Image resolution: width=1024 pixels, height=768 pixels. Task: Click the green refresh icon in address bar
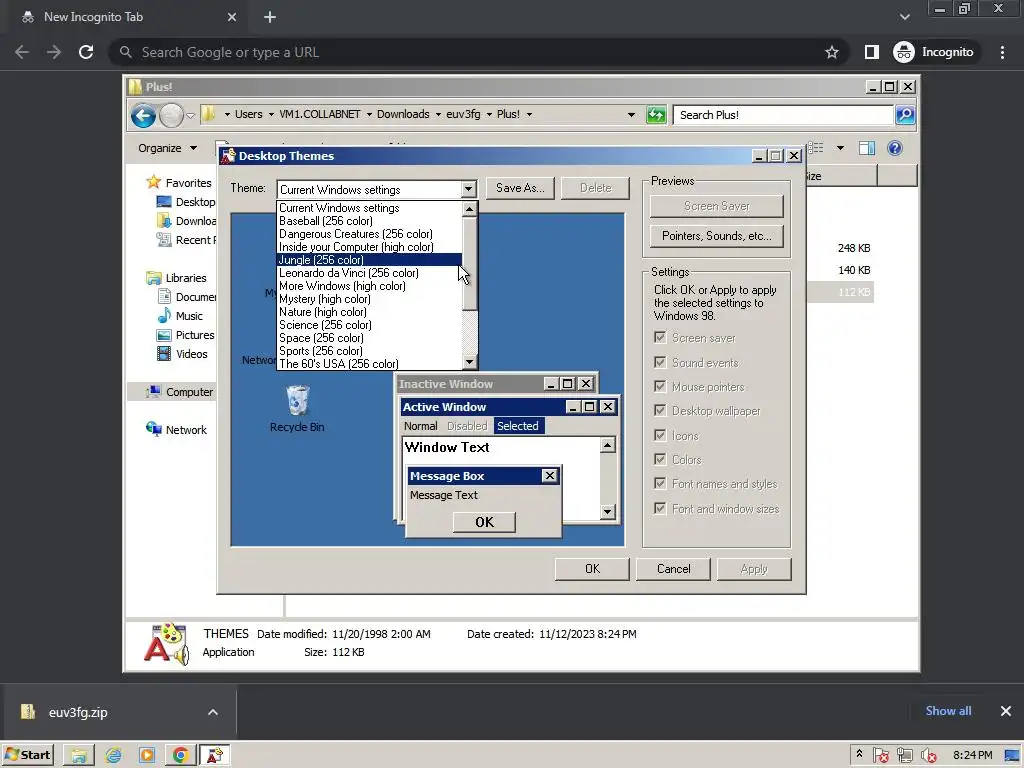click(656, 115)
